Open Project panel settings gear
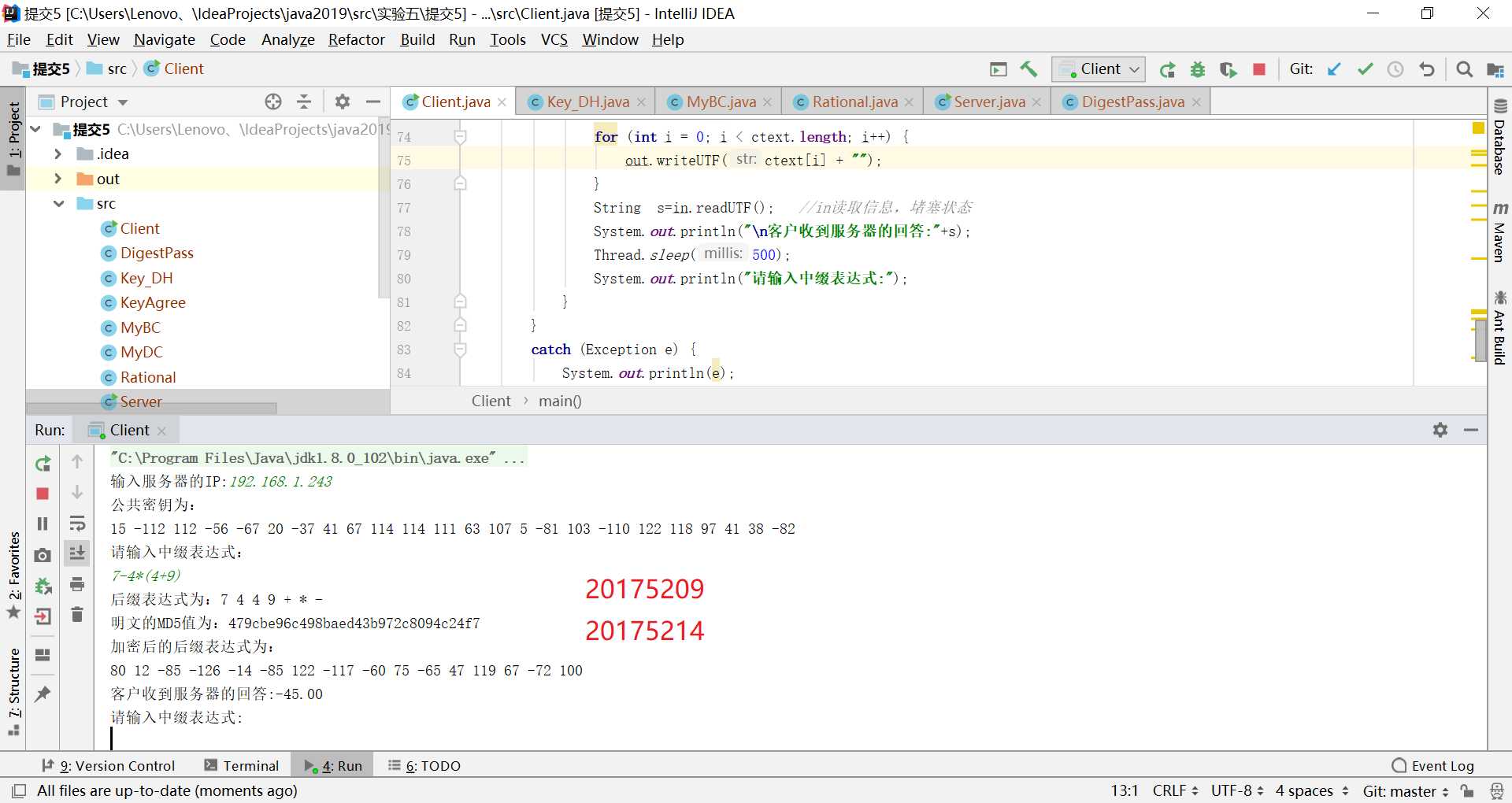The width and height of the screenshot is (1512, 803). 342,102
